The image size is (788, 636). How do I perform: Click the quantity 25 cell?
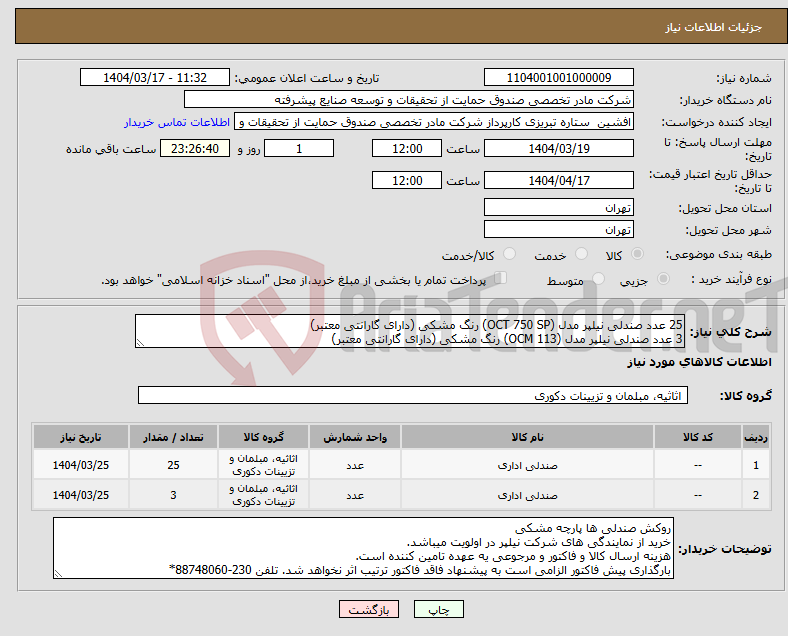pos(173,465)
